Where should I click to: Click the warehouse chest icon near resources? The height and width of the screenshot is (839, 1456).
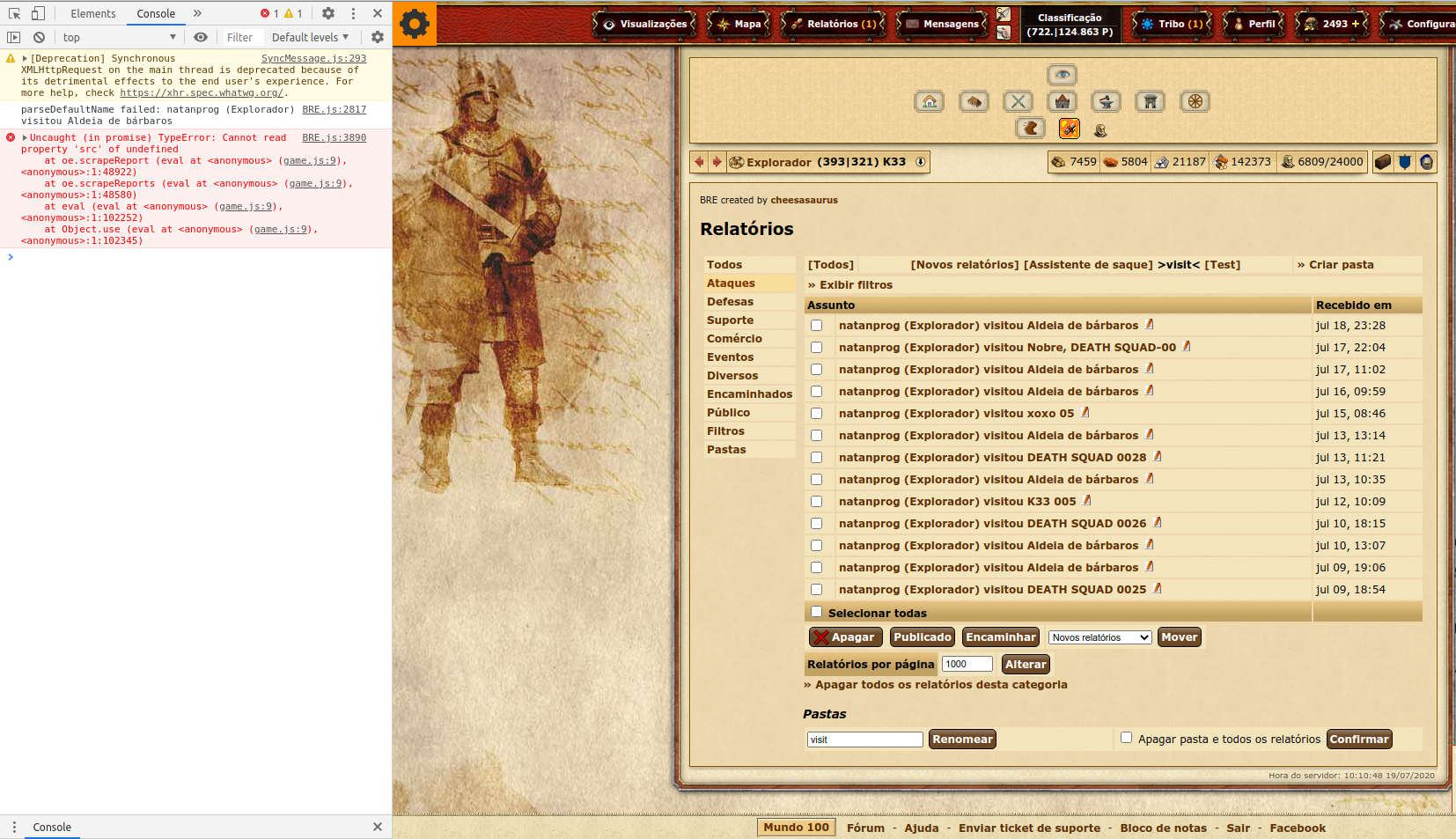coord(1383,162)
